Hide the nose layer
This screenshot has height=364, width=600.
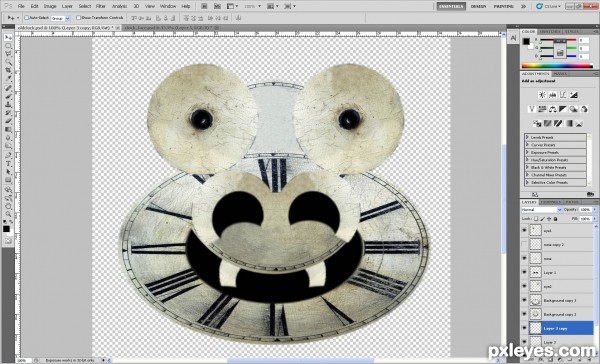pyautogui.click(x=524, y=258)
